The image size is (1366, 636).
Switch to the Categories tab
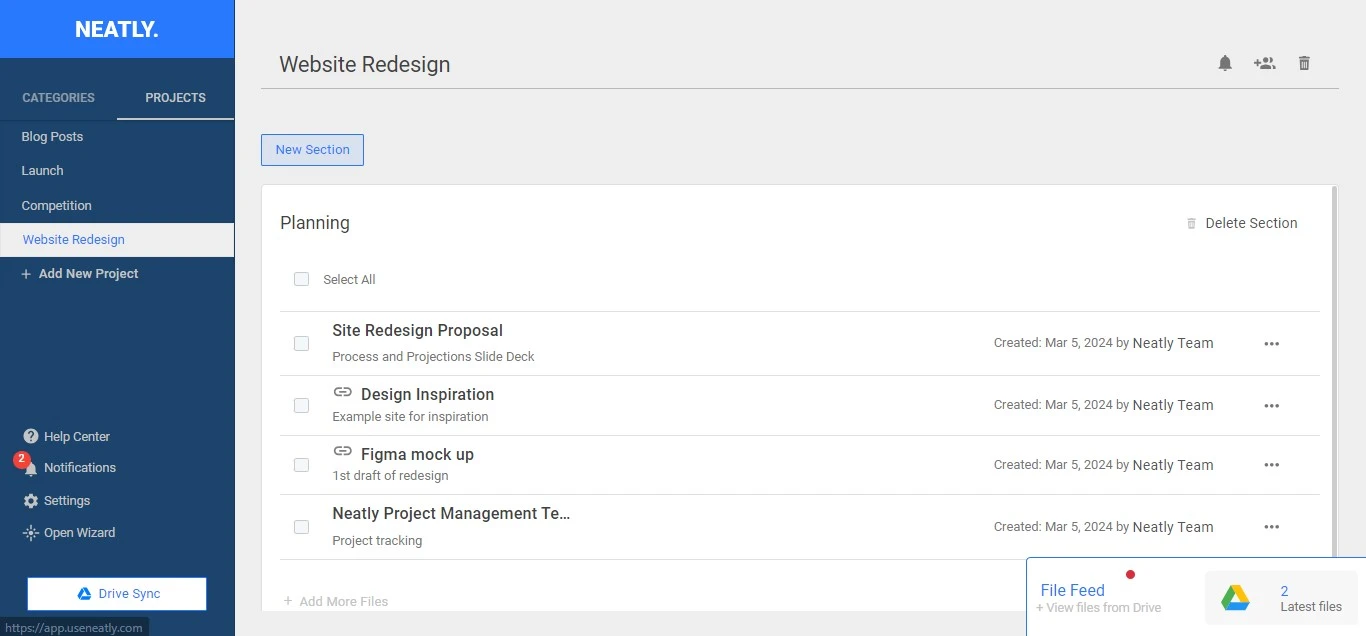58,98
